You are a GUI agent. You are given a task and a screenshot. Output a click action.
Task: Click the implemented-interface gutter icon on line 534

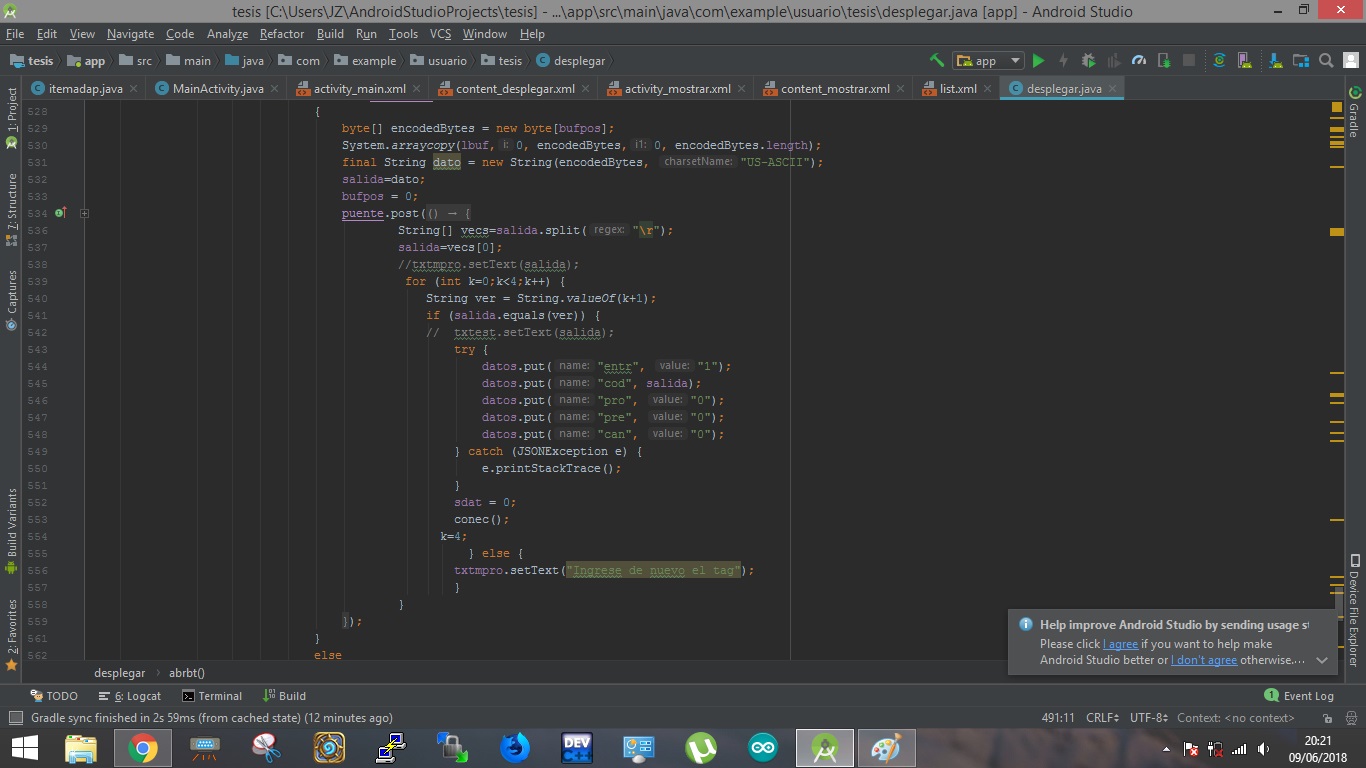pos(60,213)
